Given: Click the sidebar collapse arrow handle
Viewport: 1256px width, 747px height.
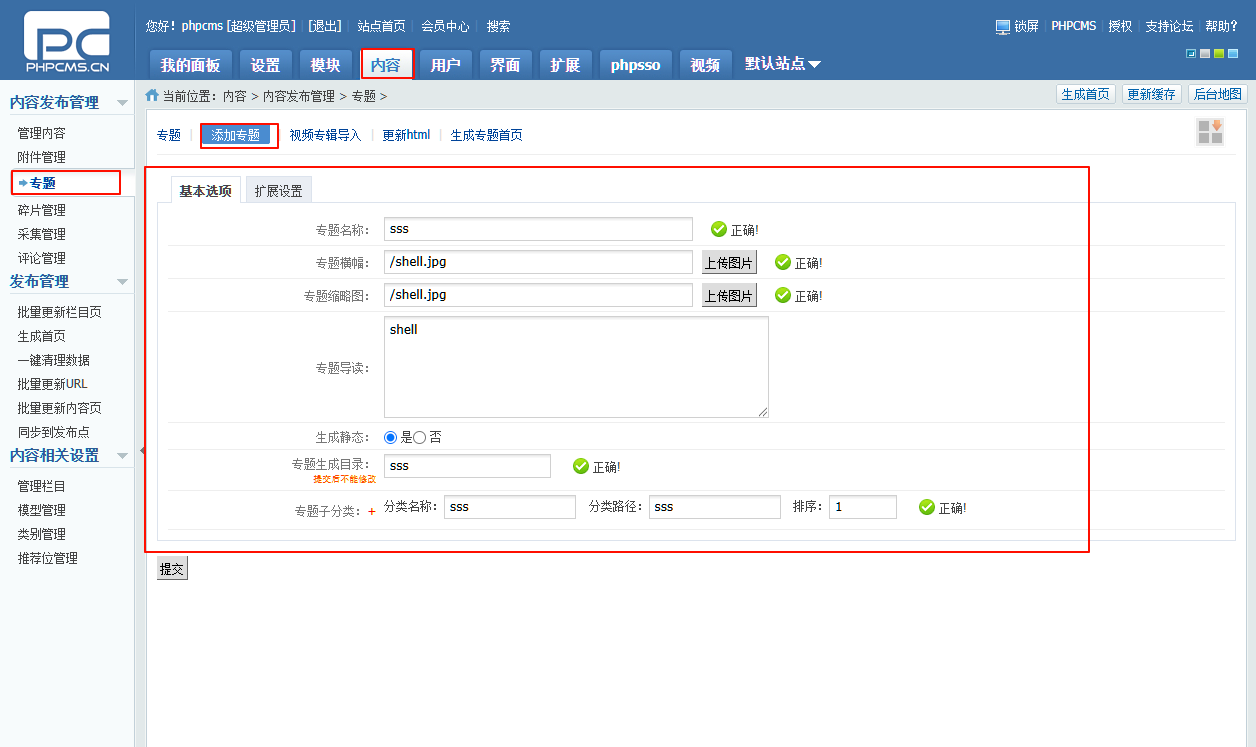Looking at the screenshot, I should (x=141, y=451).
